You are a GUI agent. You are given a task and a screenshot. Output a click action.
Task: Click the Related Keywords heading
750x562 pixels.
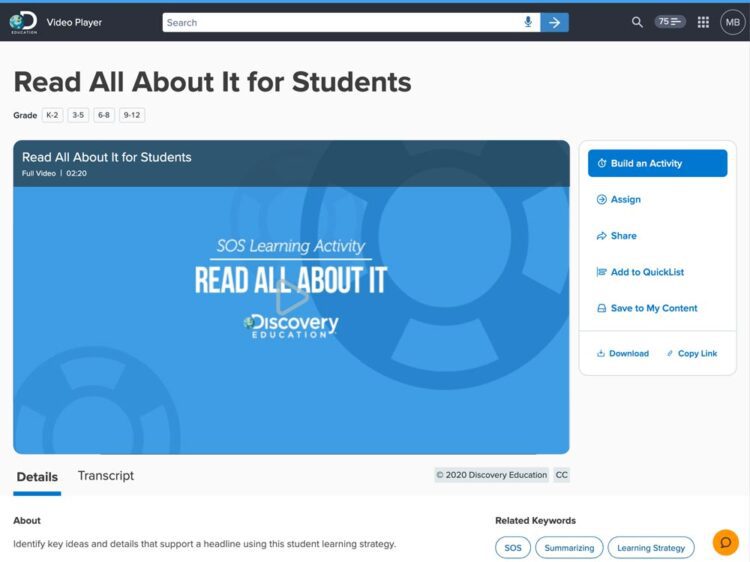[x=535, y=520]
